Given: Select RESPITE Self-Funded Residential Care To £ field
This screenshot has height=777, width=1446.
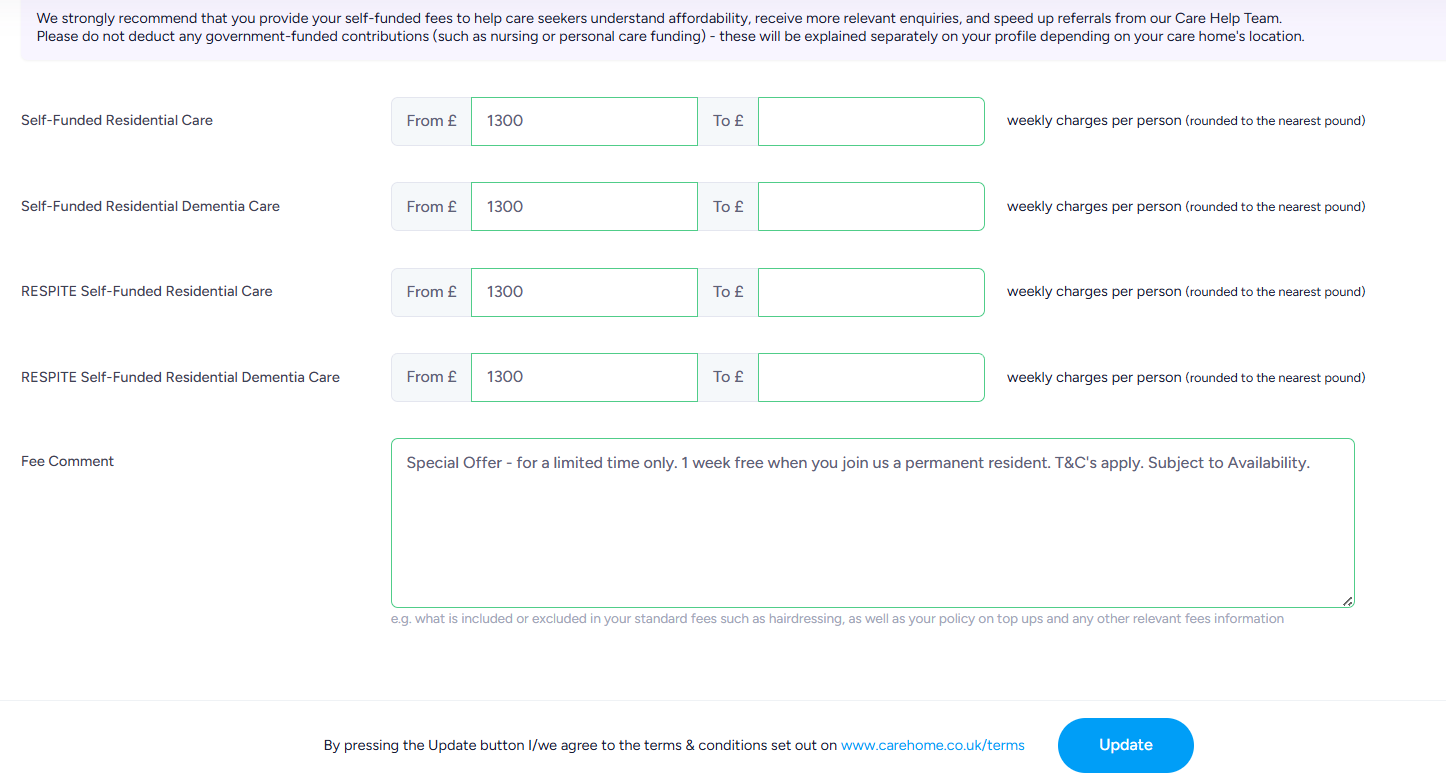Looking at the screenshot, I should click(871, 292).
